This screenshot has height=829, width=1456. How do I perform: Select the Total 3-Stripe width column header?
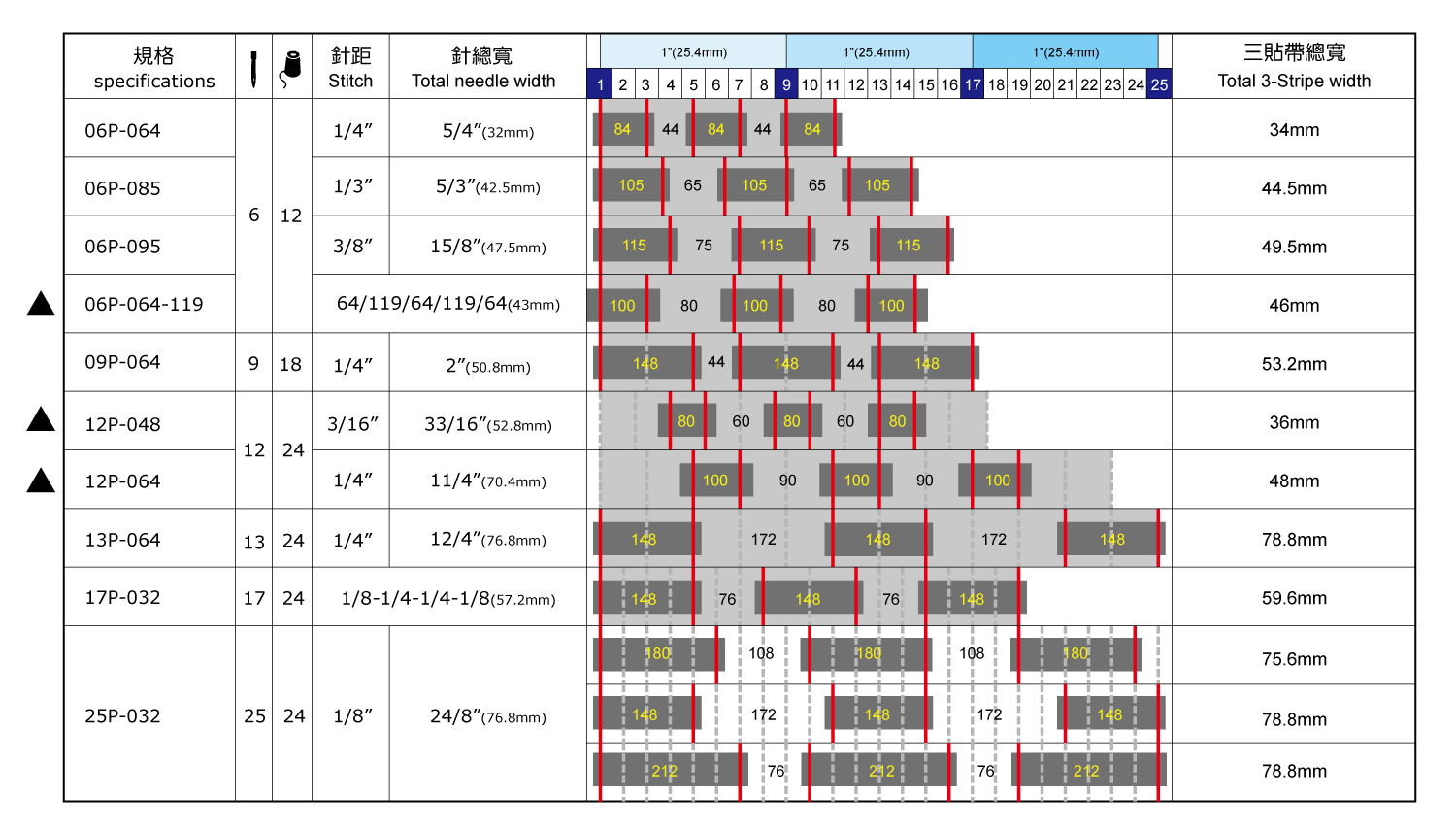[x=1294, y=67]
